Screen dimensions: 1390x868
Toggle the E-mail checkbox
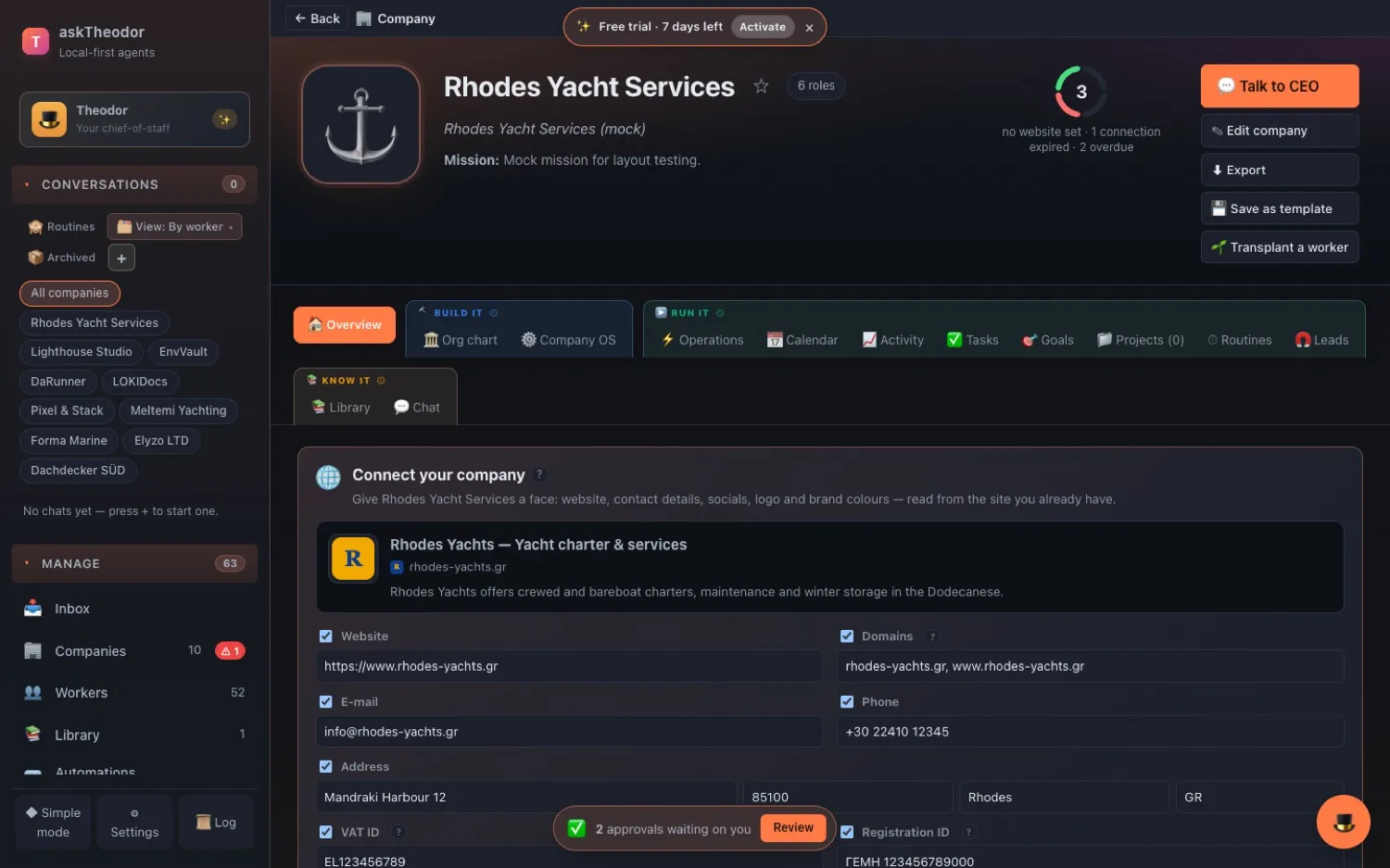[326, 702]
